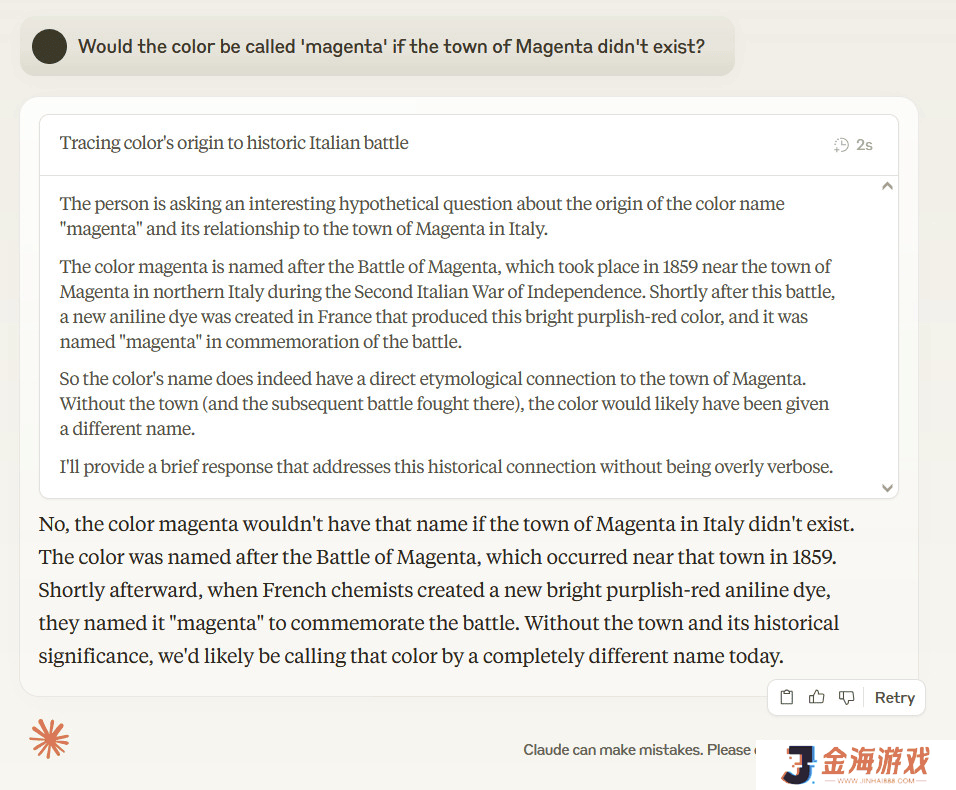Click the paragraph starting 'The person is asking'

[x=422, y=216]
